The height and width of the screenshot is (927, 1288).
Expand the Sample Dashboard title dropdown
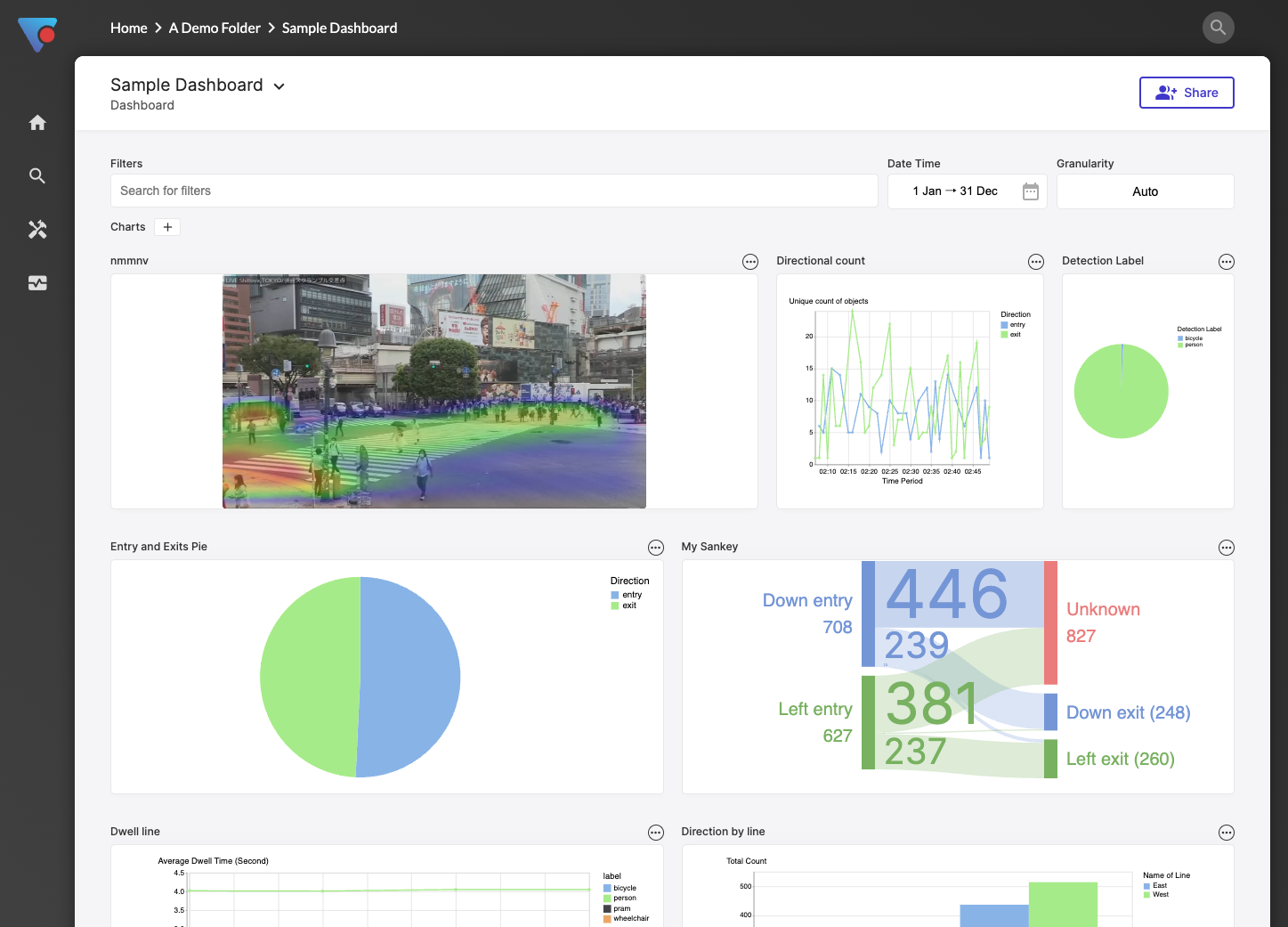(279, 86)
